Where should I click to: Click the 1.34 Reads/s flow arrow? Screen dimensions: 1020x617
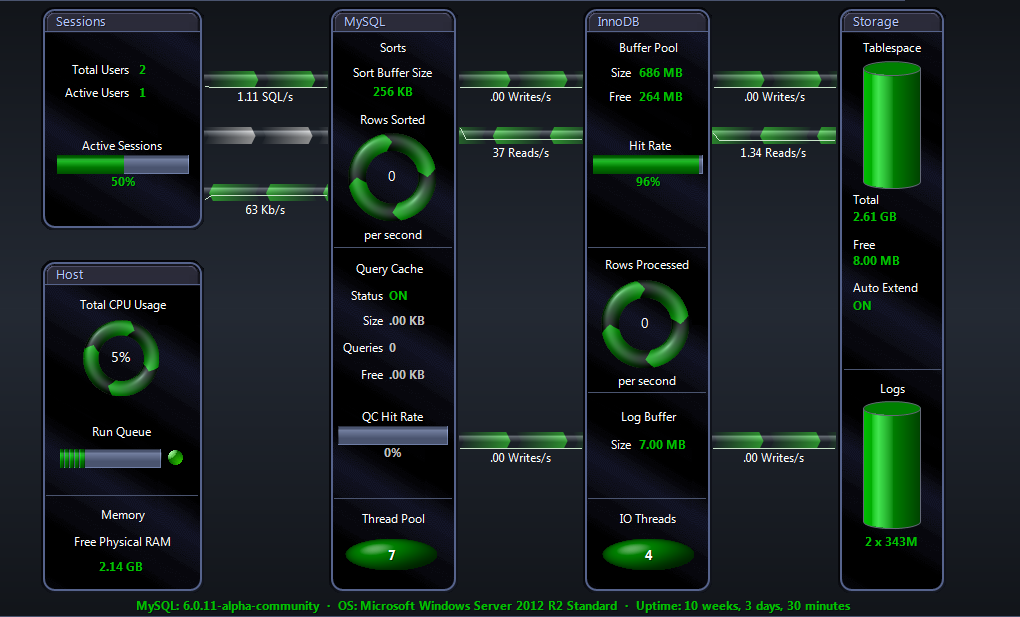point(774,135)
